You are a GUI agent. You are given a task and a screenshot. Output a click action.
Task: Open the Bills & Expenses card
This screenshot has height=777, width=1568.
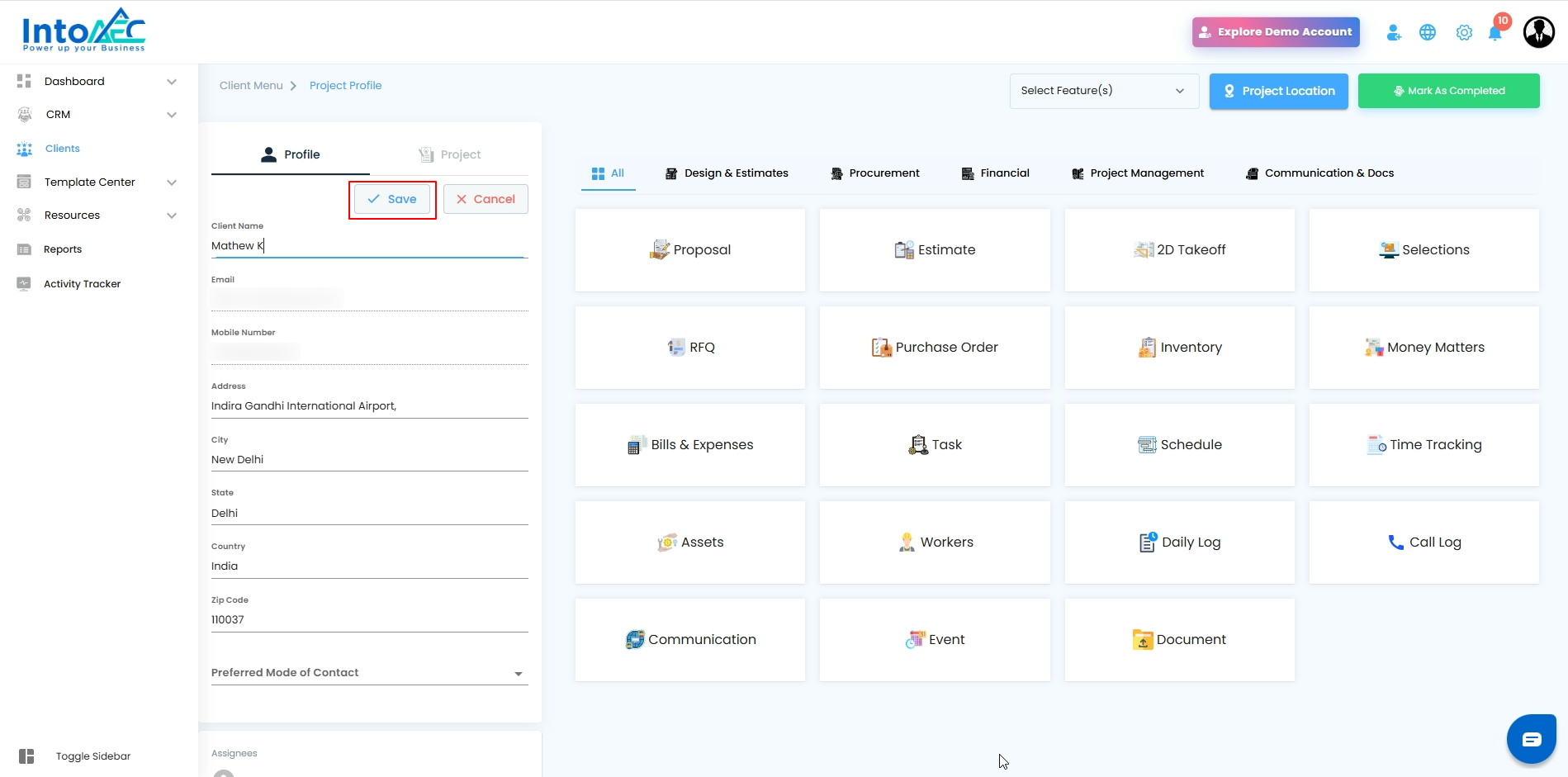[x=690, y=445]
